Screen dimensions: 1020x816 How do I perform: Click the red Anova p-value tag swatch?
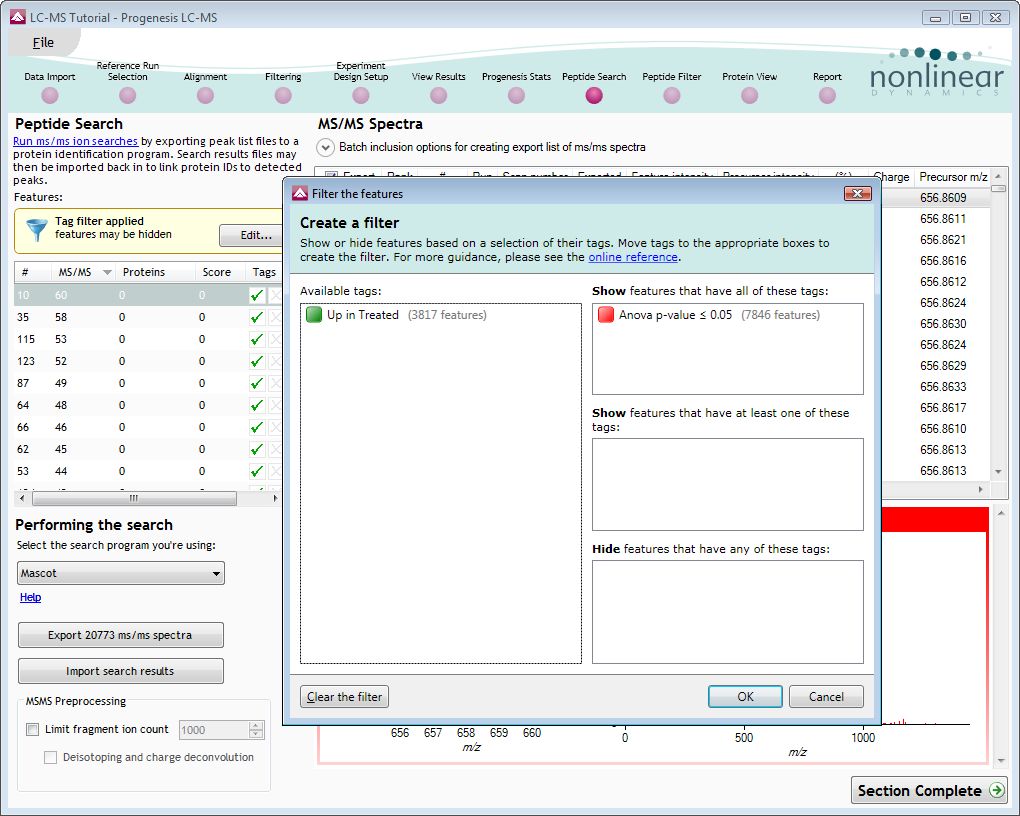pyautogui.click(x=606, y=315)
